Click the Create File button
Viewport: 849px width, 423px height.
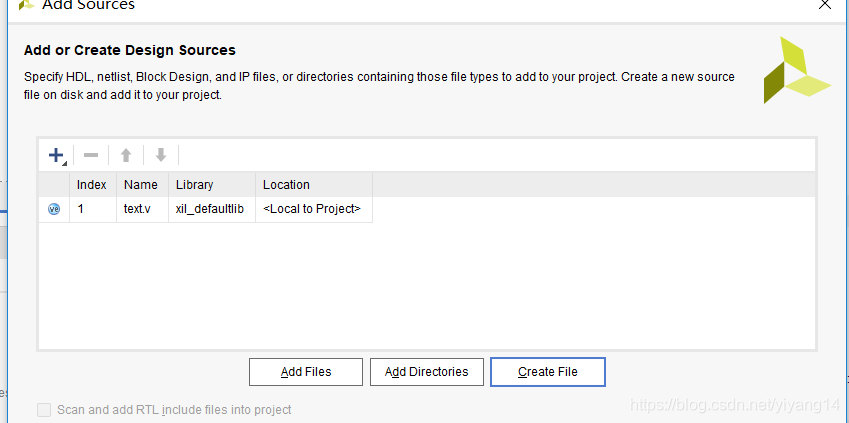click(548, 372)
